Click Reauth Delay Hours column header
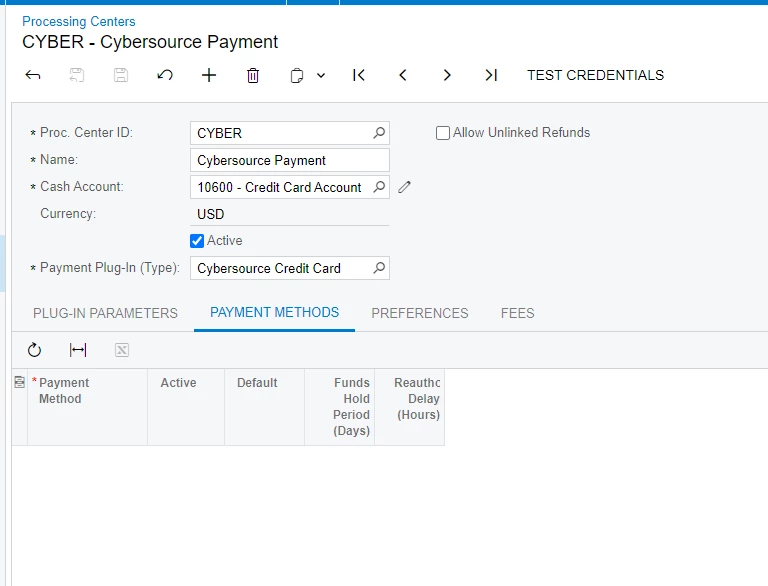Viewport: 768px width, 586px height. [x=409, y=407]
